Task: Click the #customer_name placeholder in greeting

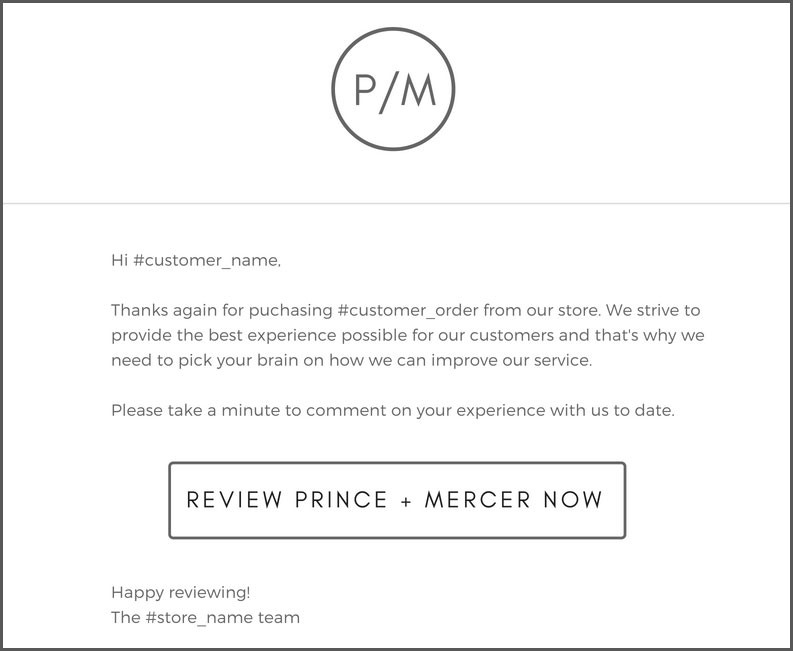Action: point(206,261)
